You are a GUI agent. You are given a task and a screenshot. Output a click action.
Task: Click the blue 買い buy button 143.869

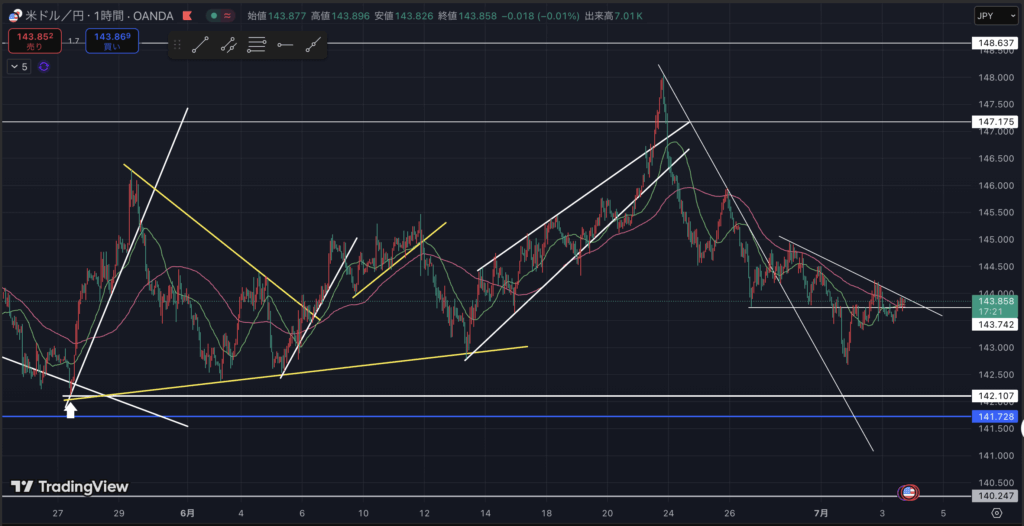(112, 41)
